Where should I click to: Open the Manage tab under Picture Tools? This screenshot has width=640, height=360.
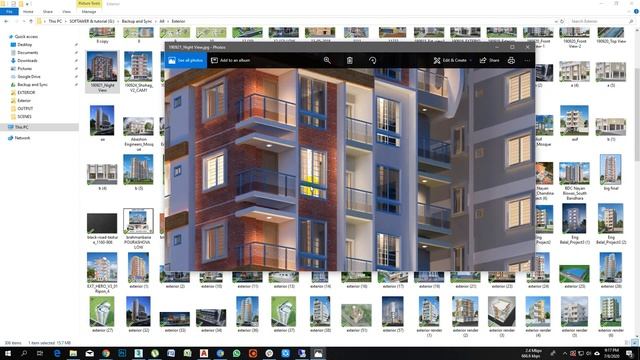(x=89, y=12)
